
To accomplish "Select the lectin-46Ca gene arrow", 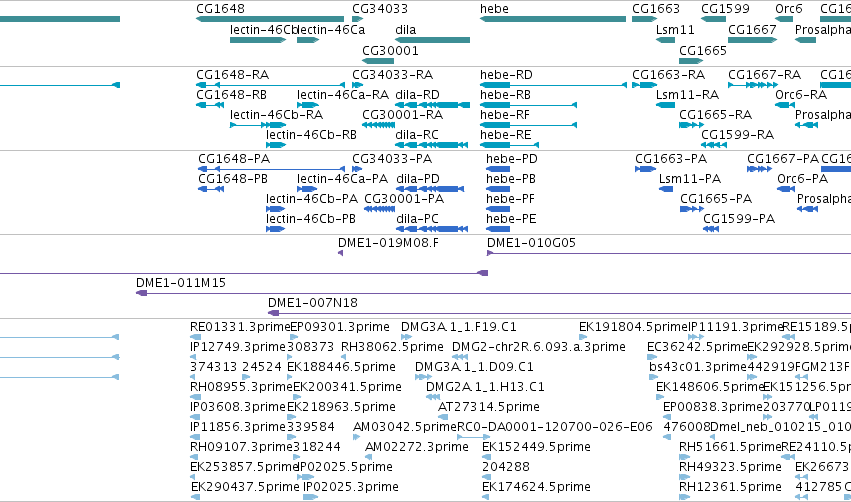I will [x=308, y=40].
